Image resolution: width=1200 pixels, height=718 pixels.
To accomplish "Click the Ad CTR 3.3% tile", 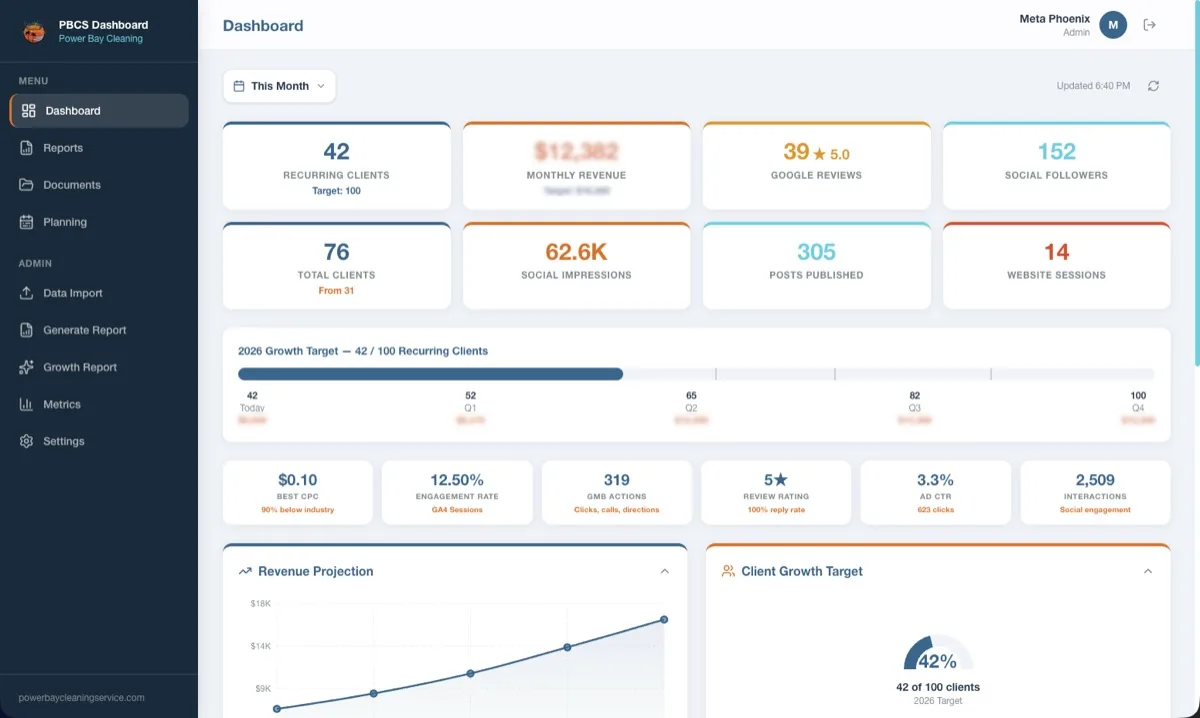I will click(x=936, y=493).
